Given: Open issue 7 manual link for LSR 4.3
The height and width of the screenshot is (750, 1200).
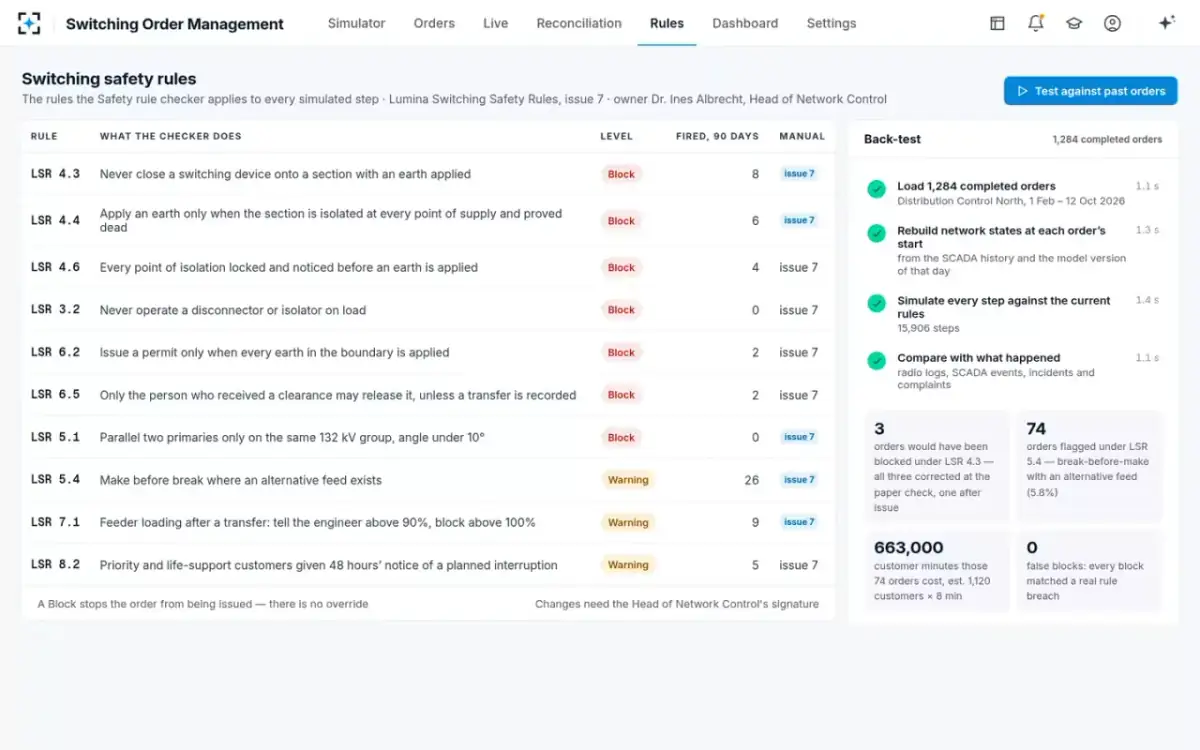Looking at the screenshot, I should 799,174.
